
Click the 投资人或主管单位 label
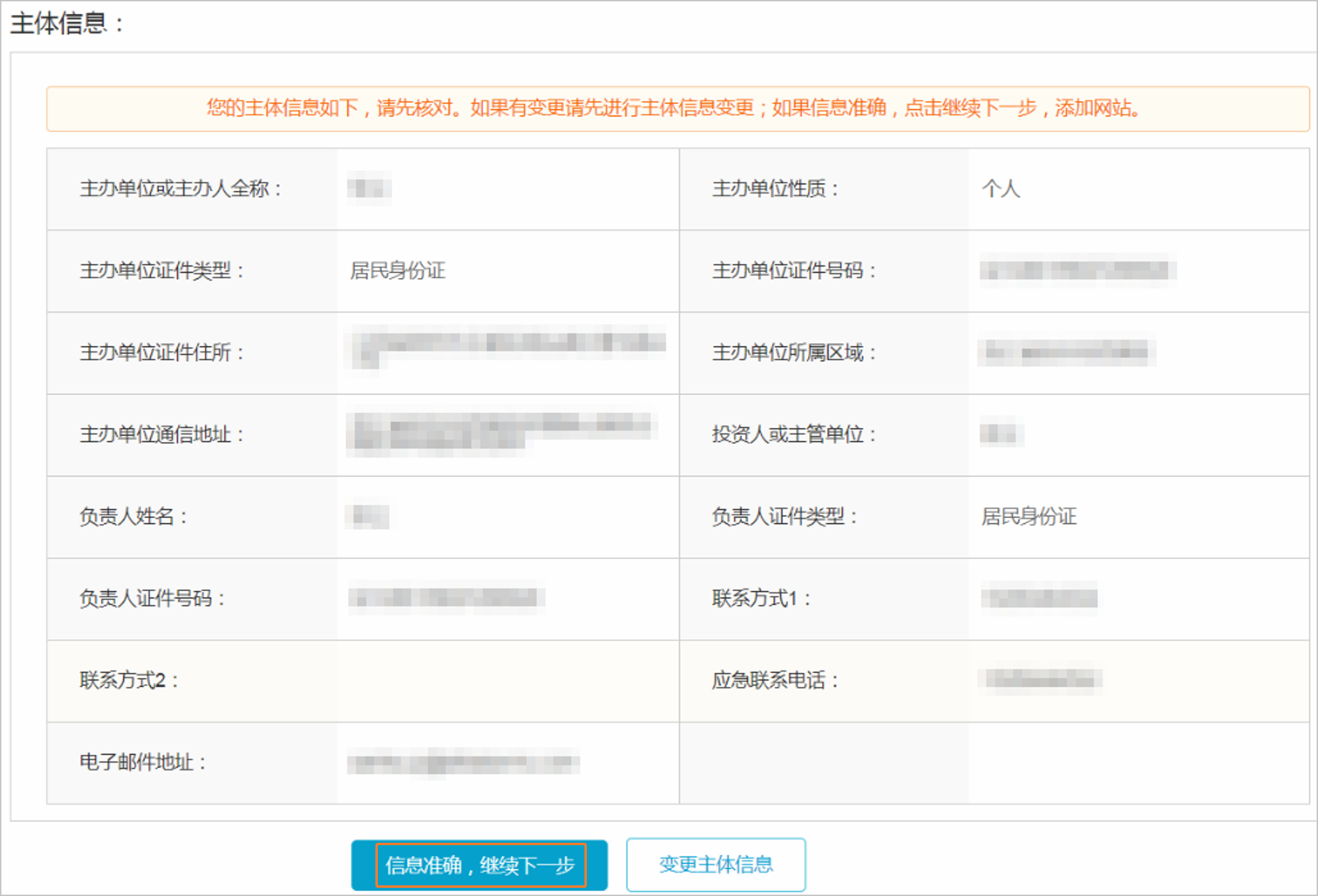(x=794, y=434)
